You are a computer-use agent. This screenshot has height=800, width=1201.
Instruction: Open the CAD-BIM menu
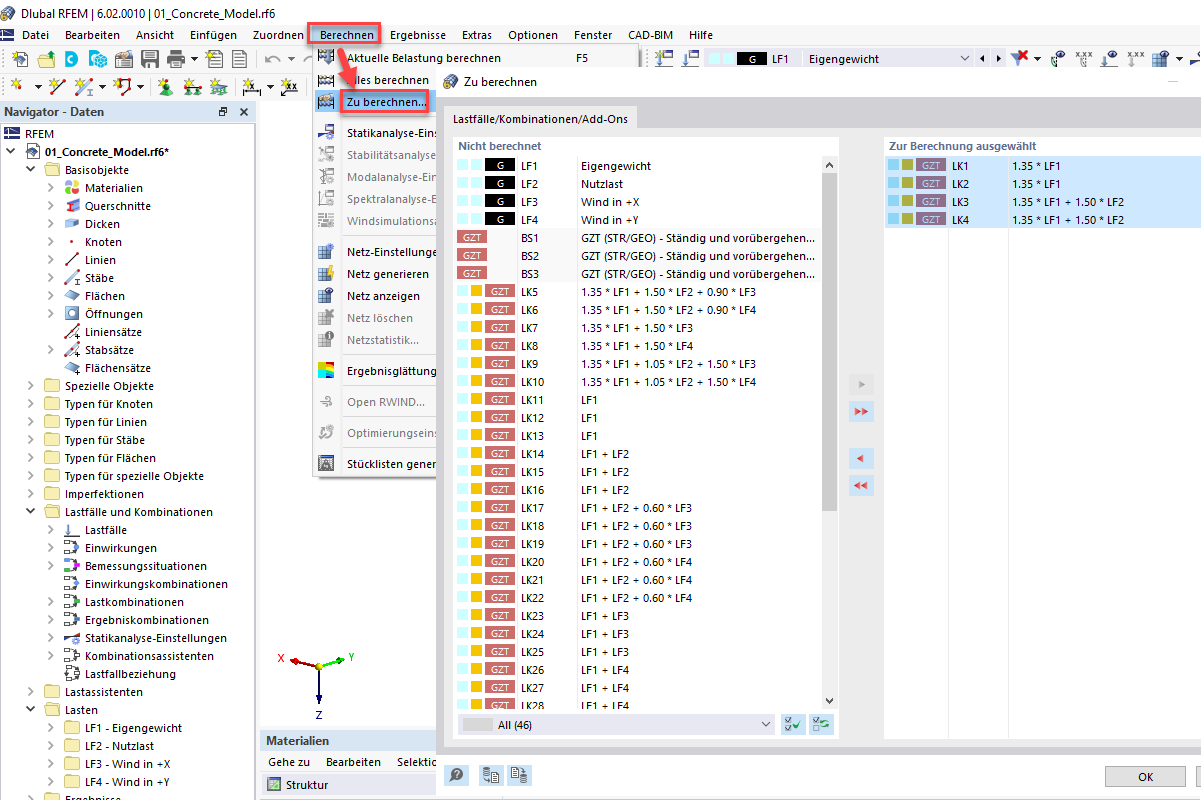click(x=650, y=35)
